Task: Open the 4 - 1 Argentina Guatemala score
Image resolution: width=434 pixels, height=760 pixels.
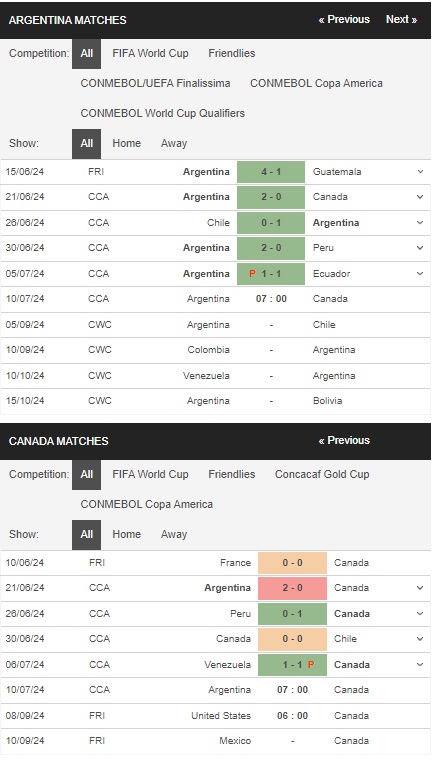Action: click(271, 172)
